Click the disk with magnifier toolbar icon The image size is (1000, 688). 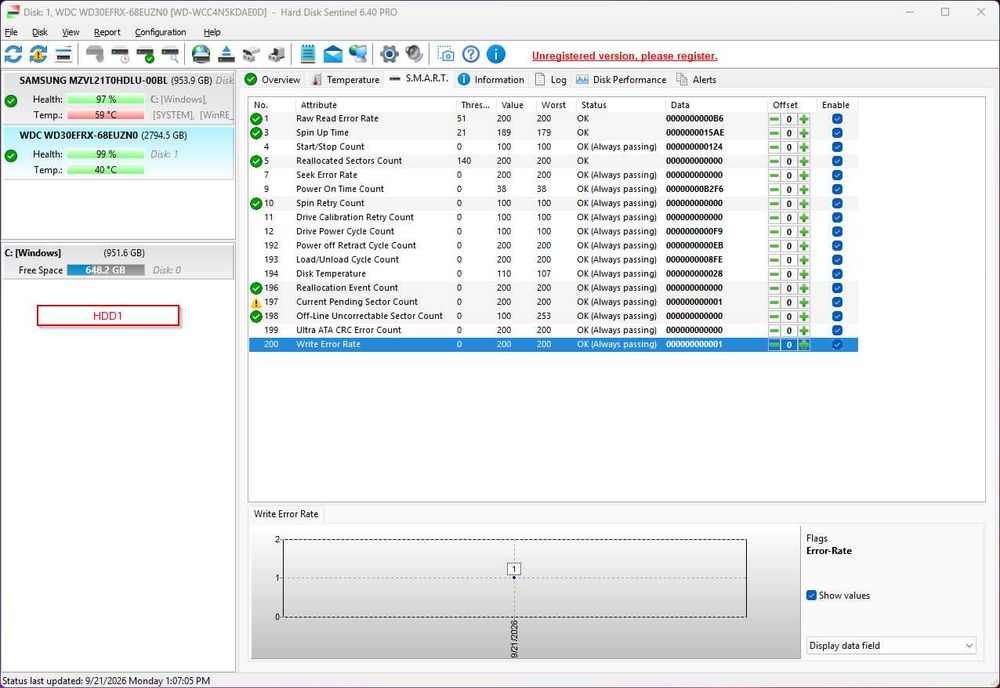[170, 54]
